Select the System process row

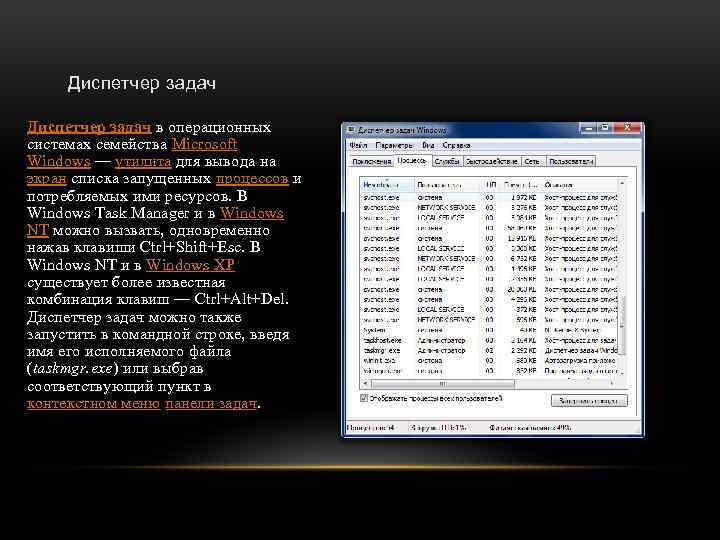coord(489,330)
